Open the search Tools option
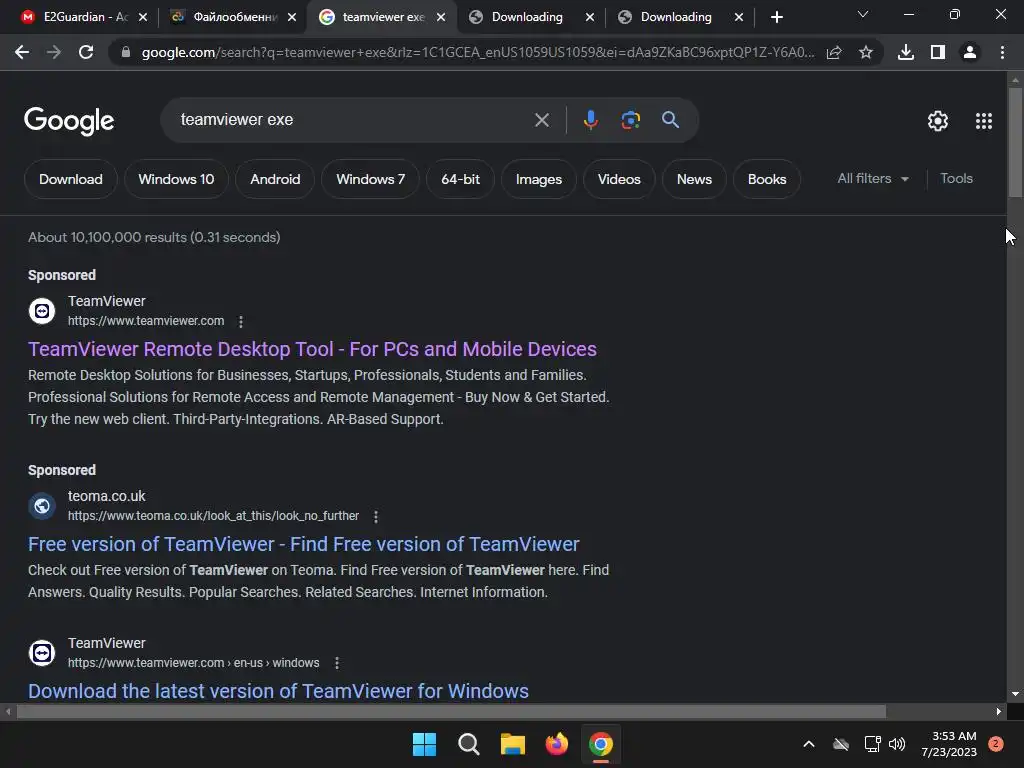The image size is (1024, 768). tap(956, 178)
